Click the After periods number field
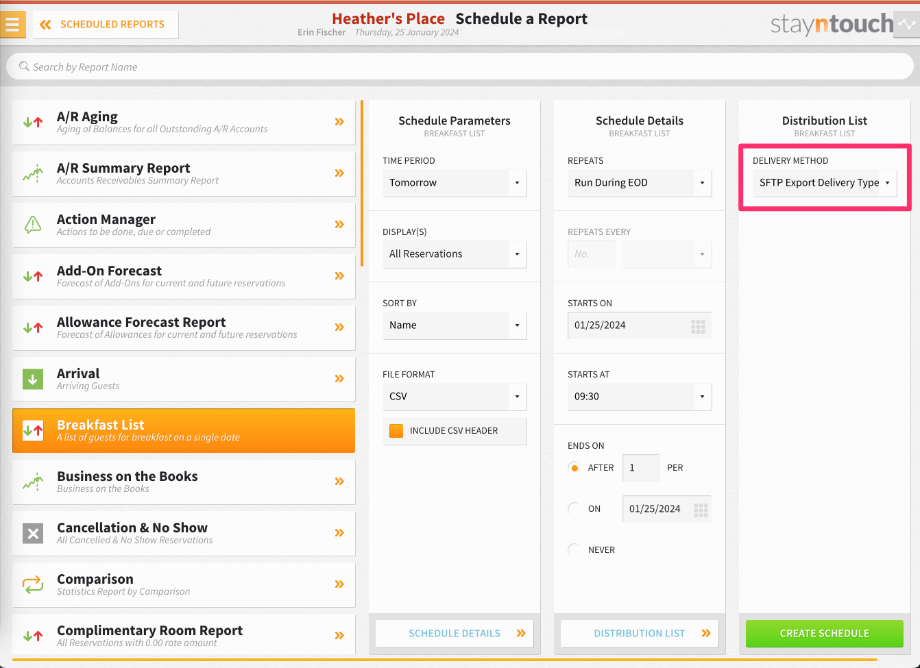The height and width of the screenshot is (668, 920). 641,468
